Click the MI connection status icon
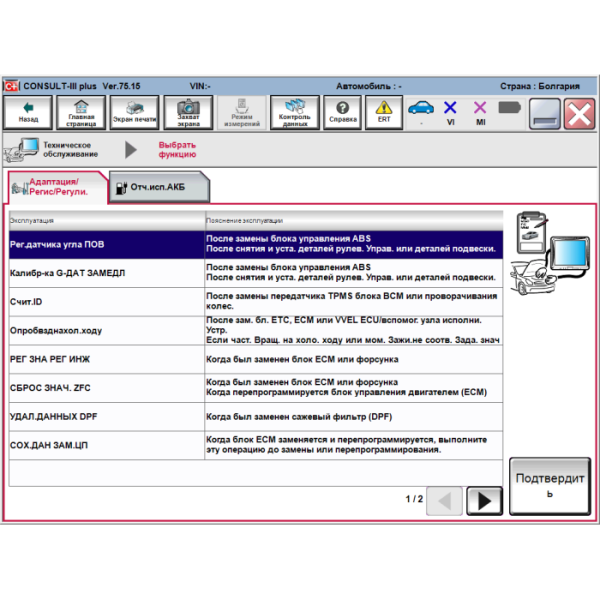 [480, 111]
